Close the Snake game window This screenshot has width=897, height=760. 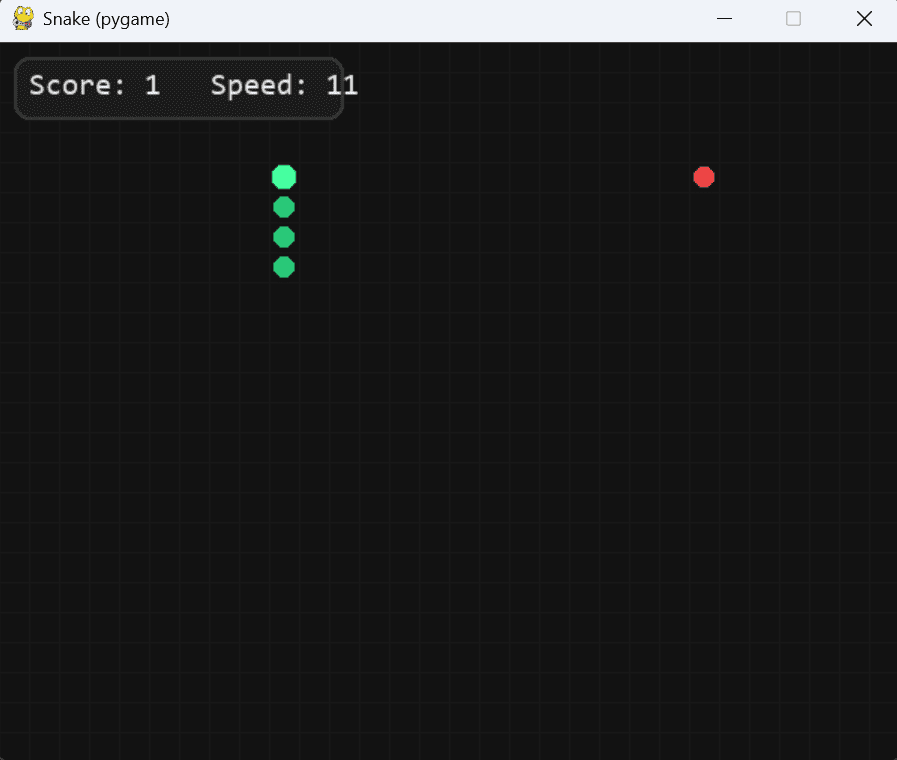[x=864, y=18]
